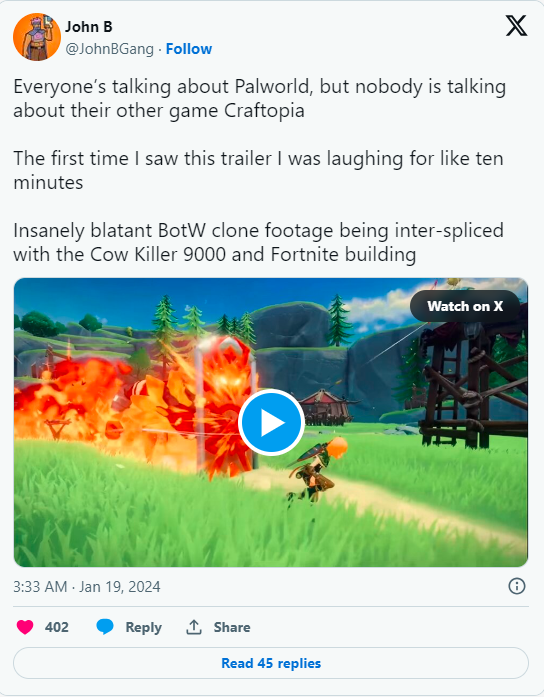This screenshot has height=697, width=544.
Task: Open the John B display name
Action: [89, 27]
